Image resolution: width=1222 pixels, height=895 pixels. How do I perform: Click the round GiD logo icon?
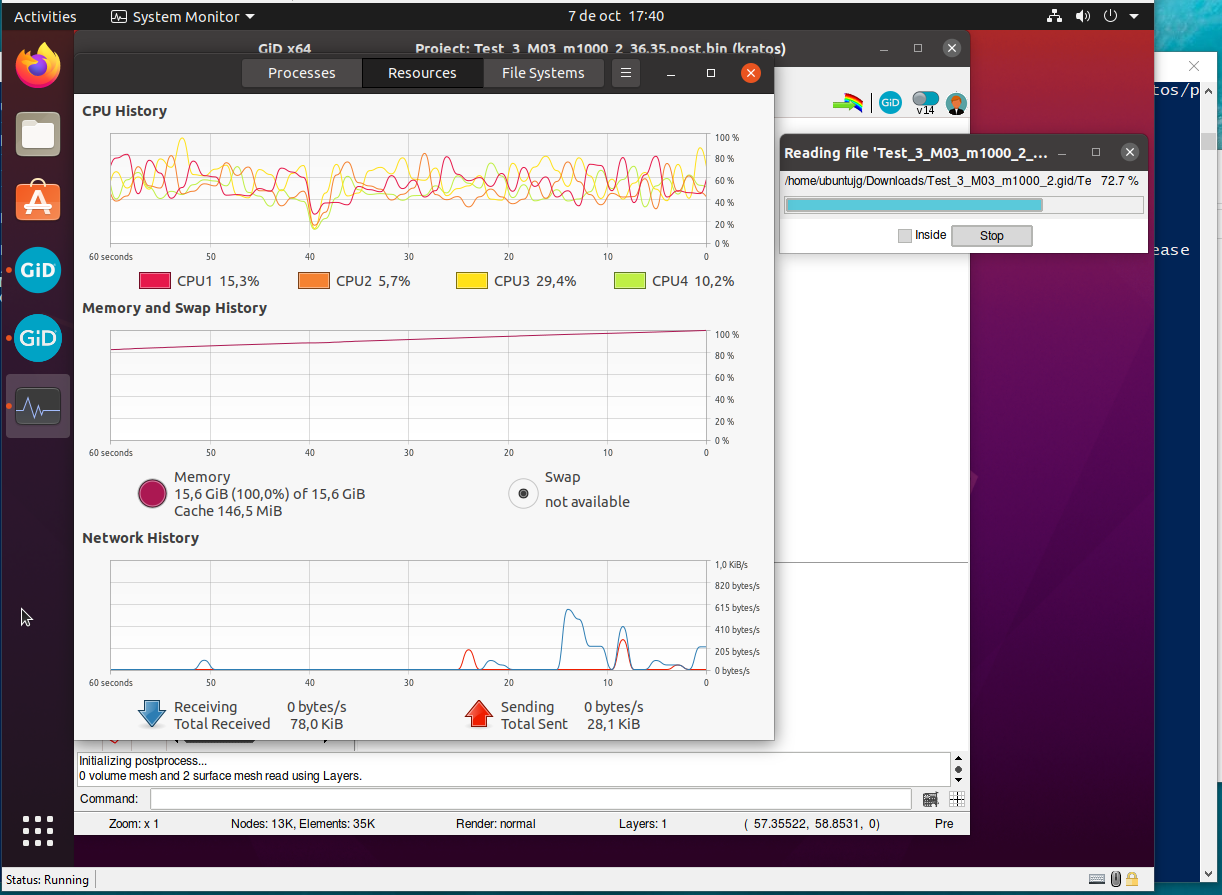890,102
